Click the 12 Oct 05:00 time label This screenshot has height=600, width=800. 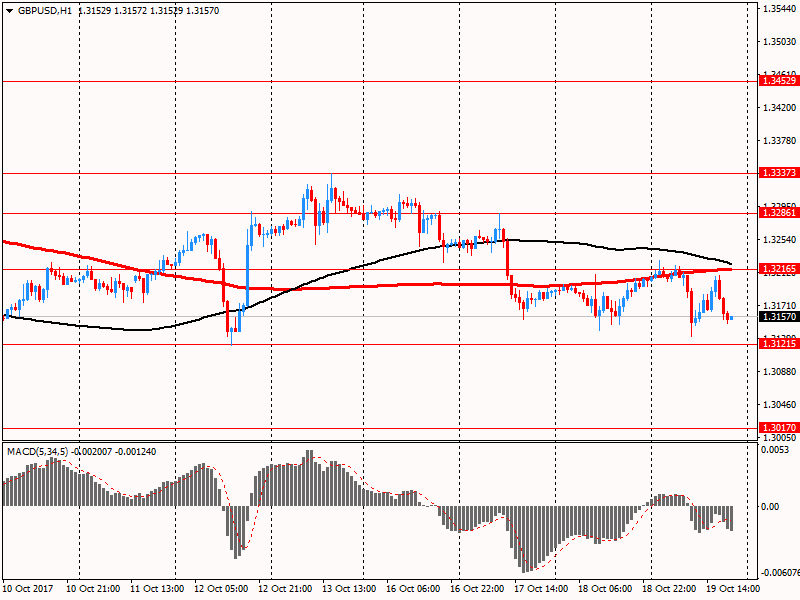coord(221,589)
